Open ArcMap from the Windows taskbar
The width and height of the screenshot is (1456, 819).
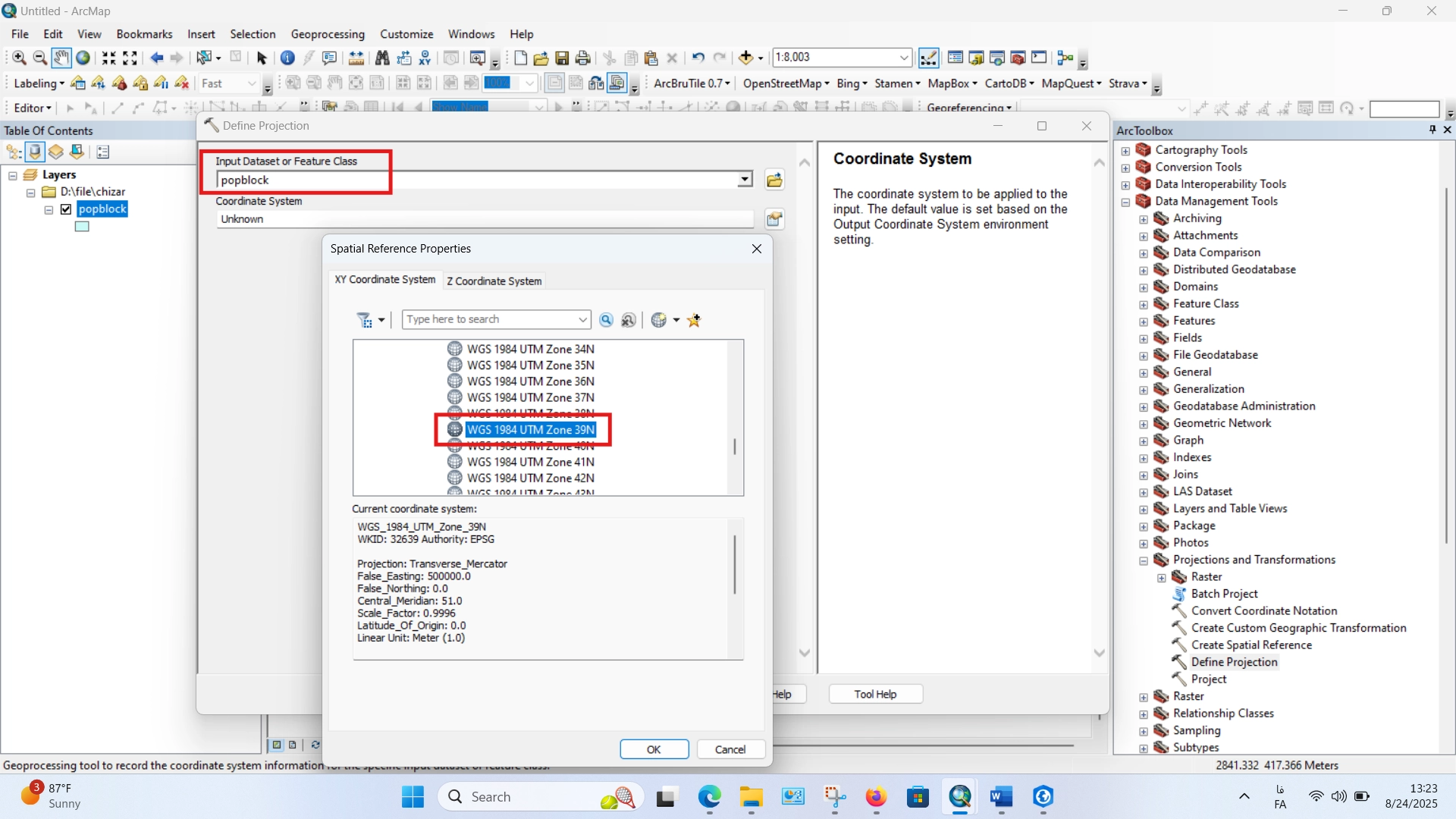[x=960, y=797]
